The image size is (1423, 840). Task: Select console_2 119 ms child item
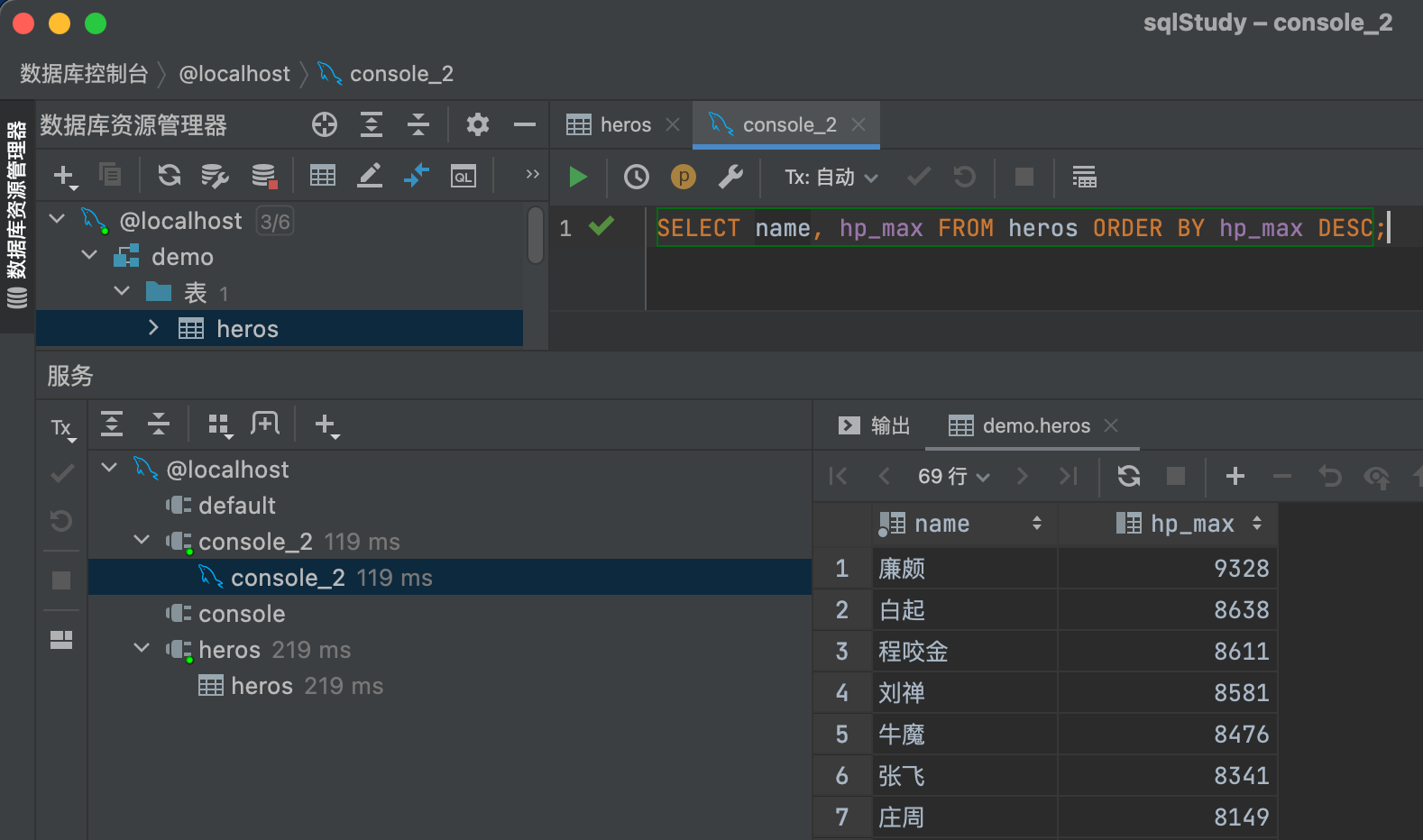click(450, 578)
